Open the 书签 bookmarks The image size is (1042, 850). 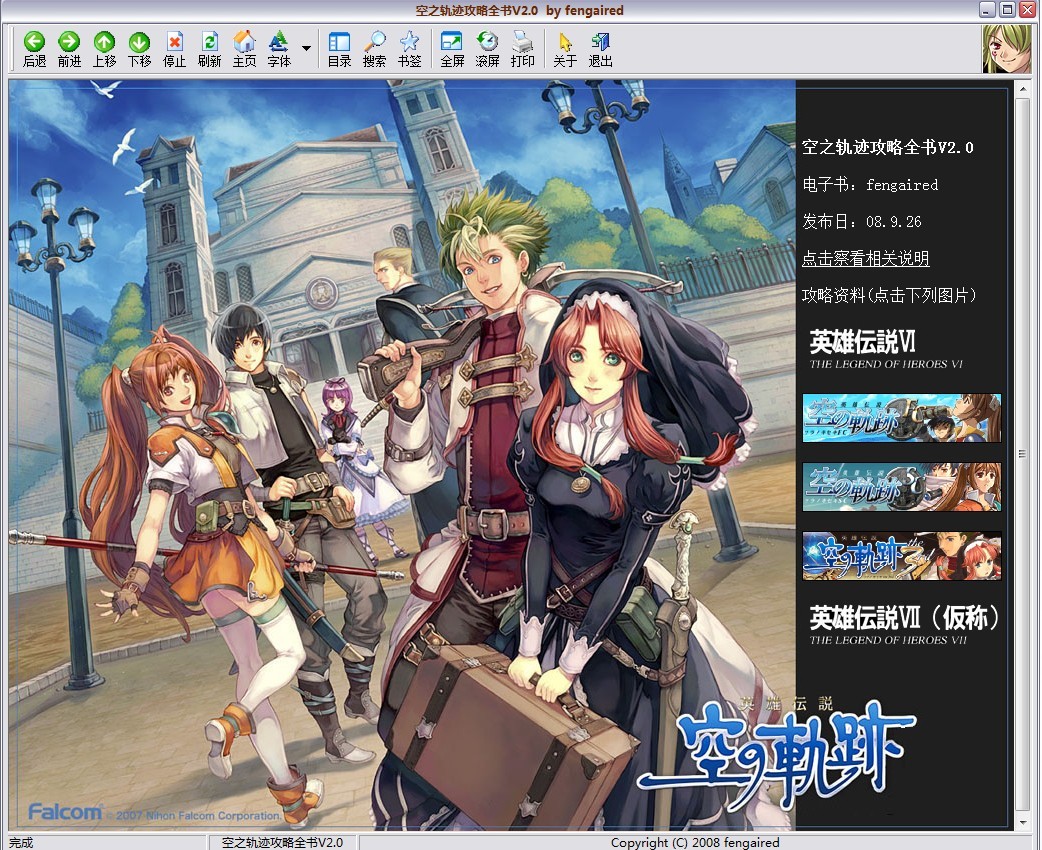409,49
